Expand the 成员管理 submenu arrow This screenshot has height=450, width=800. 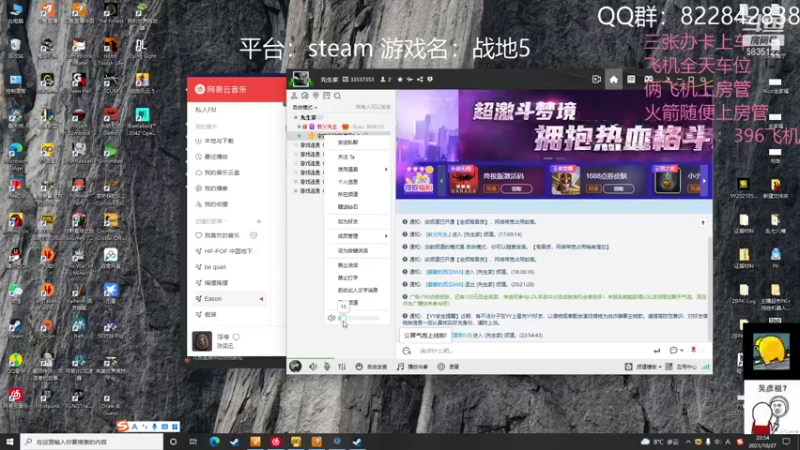click(x=386, y=236)
